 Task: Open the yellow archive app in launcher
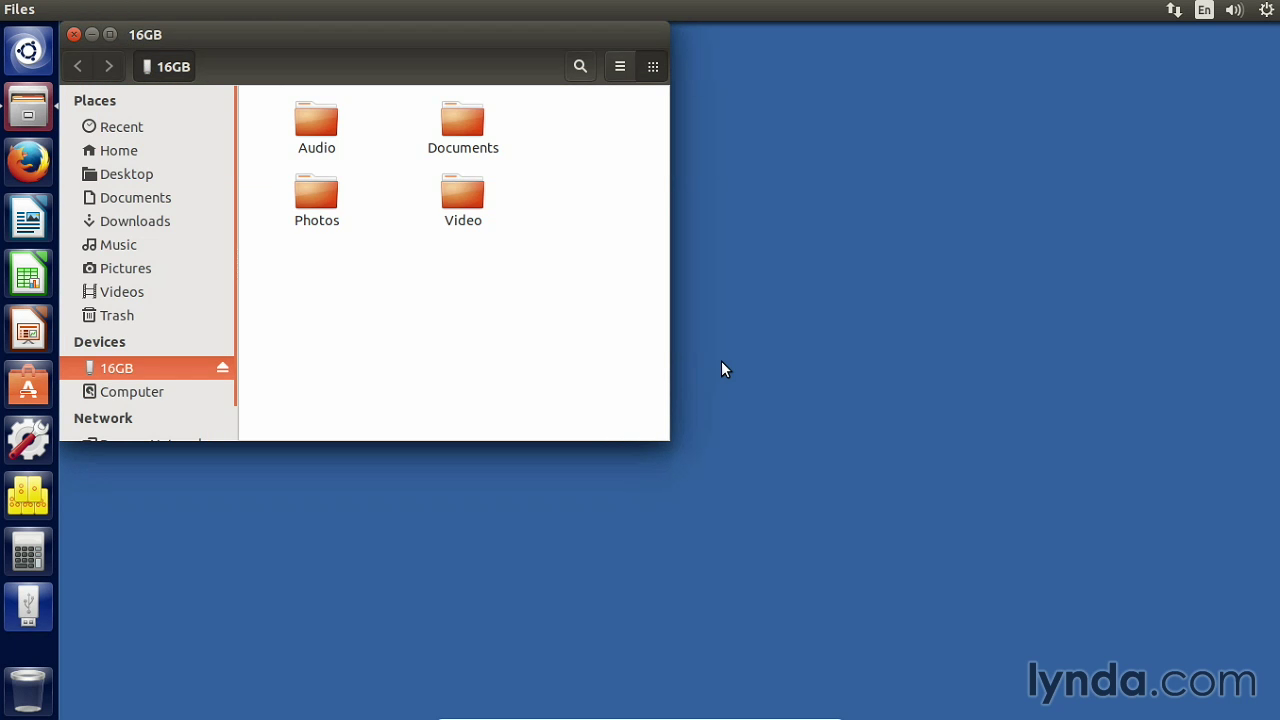pyautogui.click(x=28, y=496)
